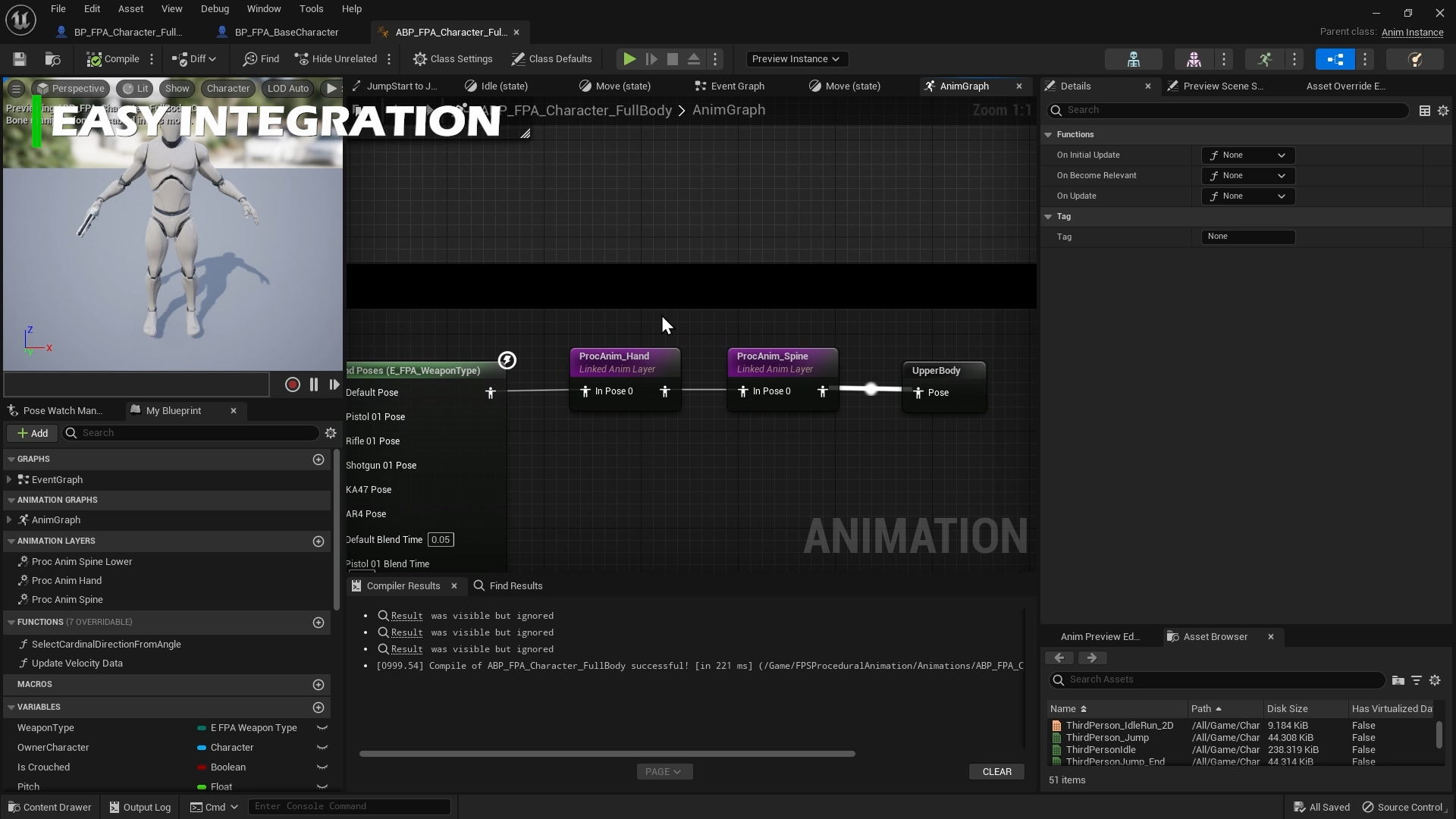
Task: Toggle recording in the preview playback bar
Action: (x=292, y=384)
